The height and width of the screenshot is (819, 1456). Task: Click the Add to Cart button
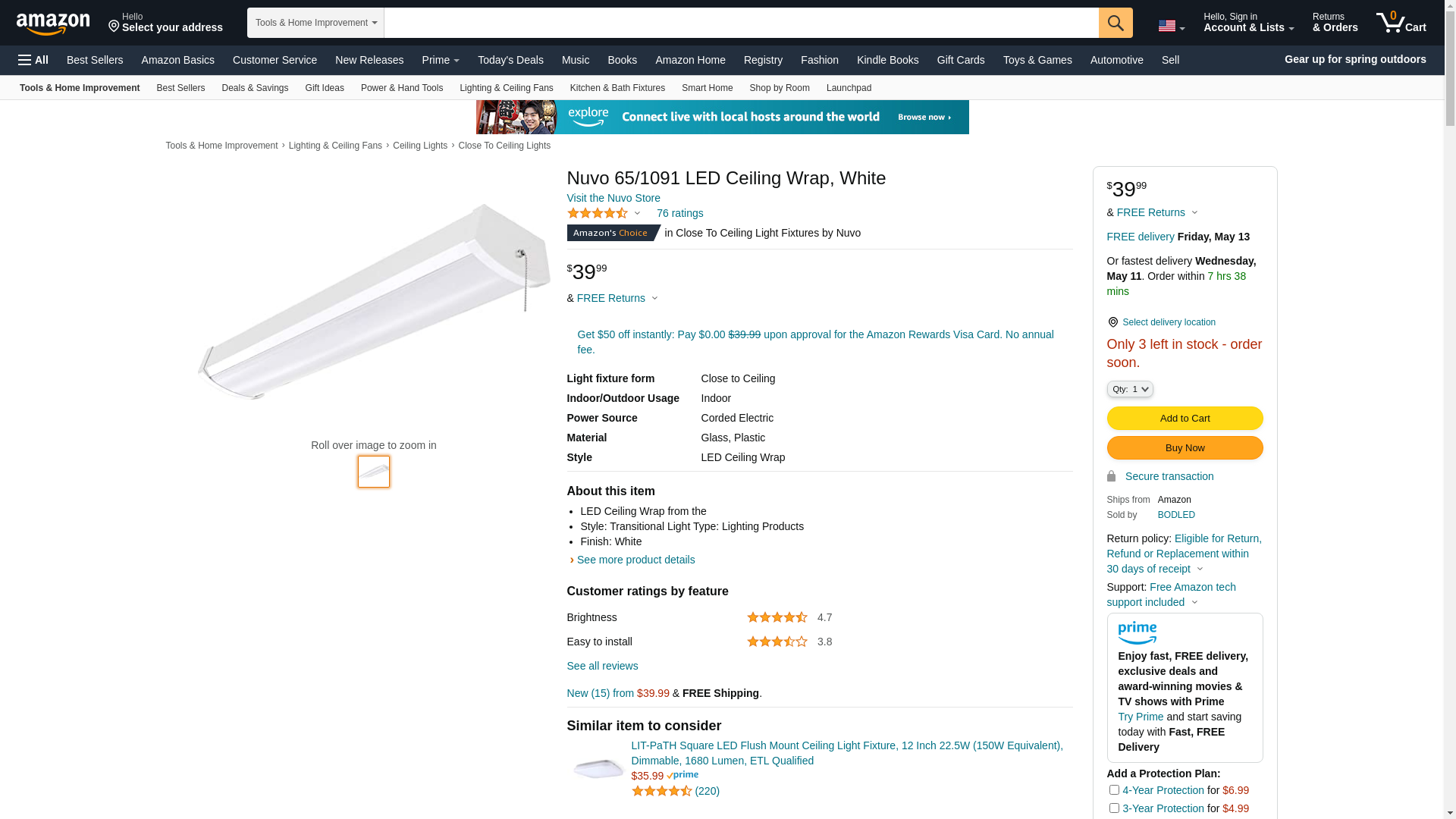pos(1185,419)
